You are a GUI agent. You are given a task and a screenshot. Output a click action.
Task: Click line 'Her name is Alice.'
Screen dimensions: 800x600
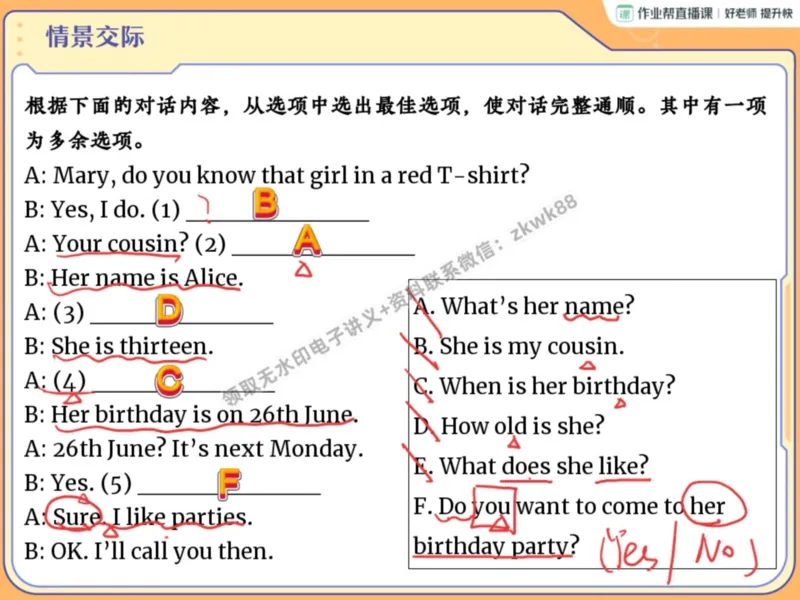(x=134, y=278)
